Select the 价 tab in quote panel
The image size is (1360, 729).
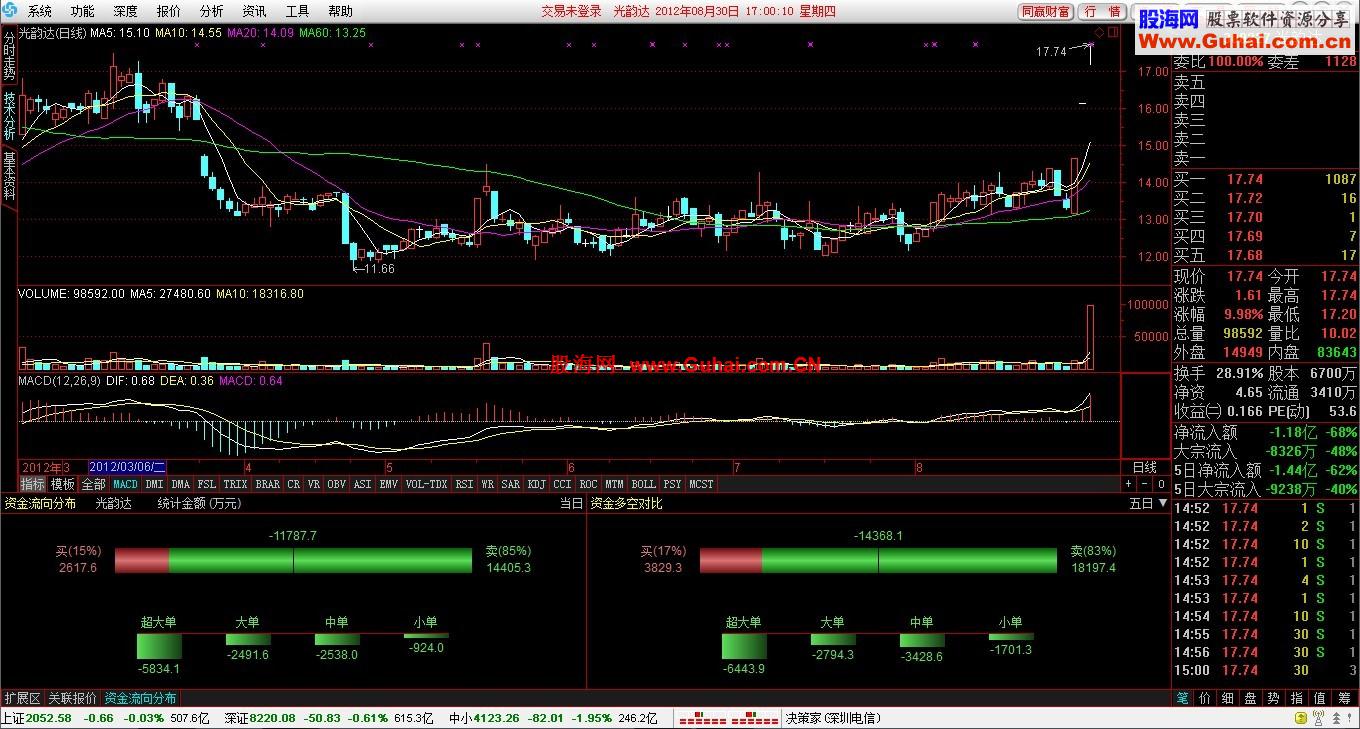click(1205, 698)
